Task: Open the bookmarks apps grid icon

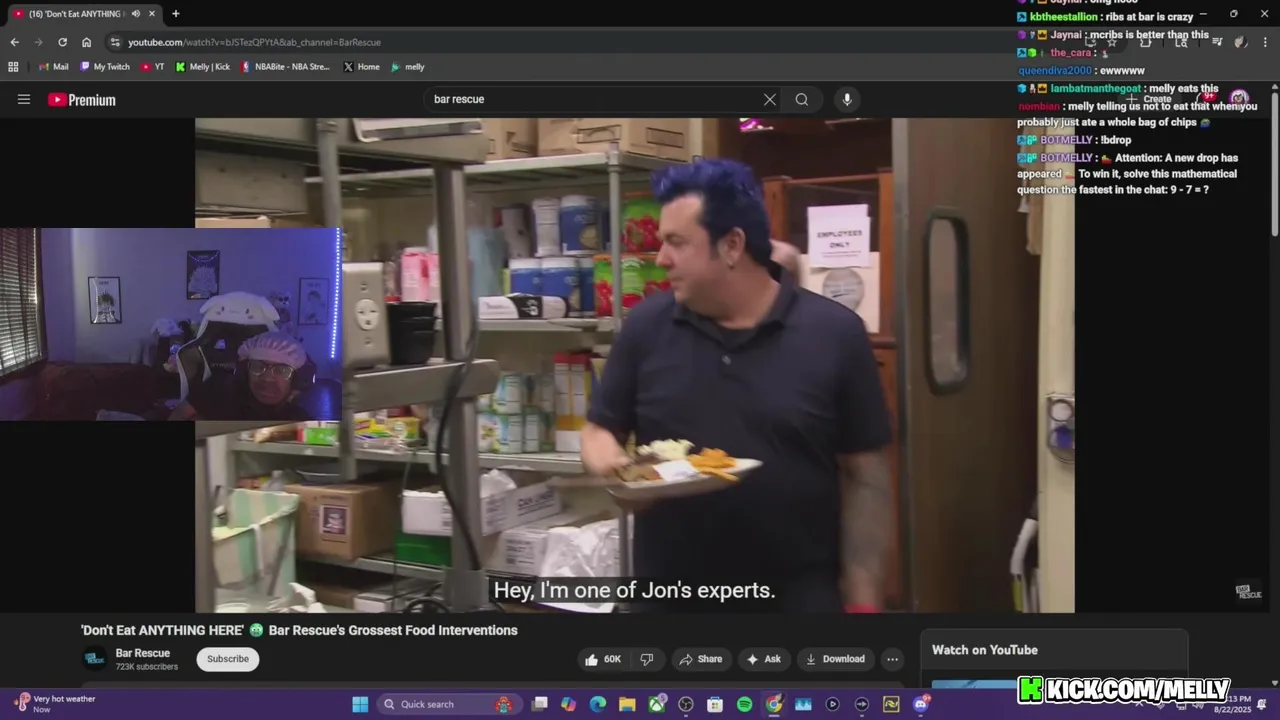Action: [x=13, y=67]
